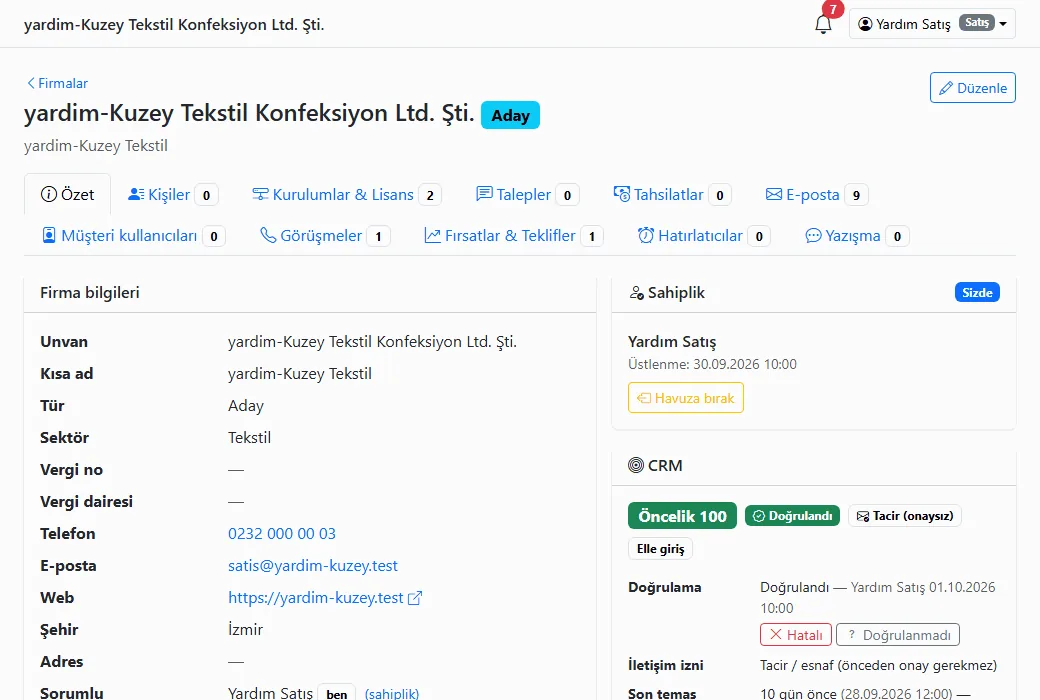Open the Kişiler tab
The image size is (1040, 700).
coord(173,194)
